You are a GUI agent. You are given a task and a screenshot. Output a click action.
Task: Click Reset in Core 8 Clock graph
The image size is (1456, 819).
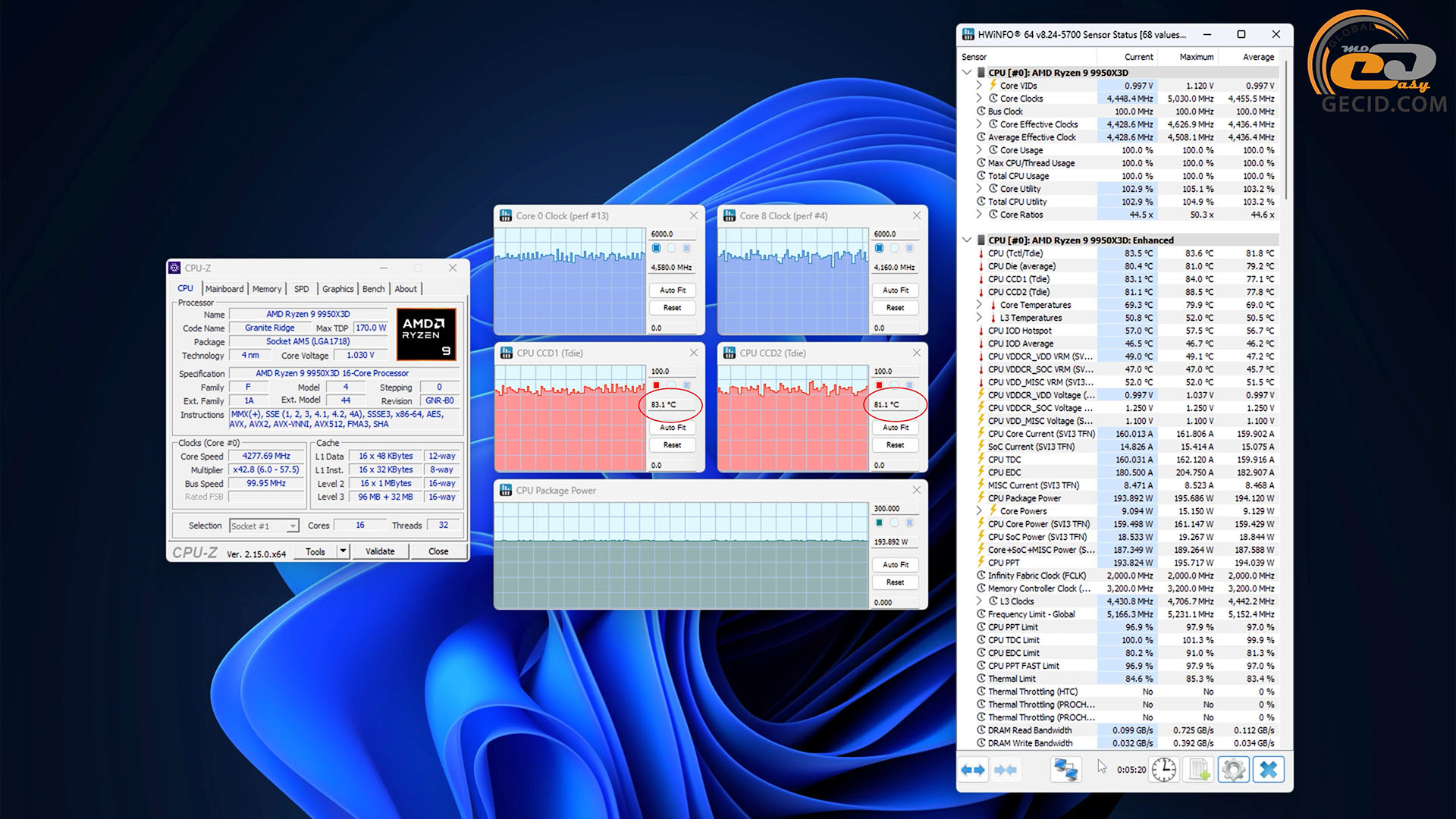[895, 308]
